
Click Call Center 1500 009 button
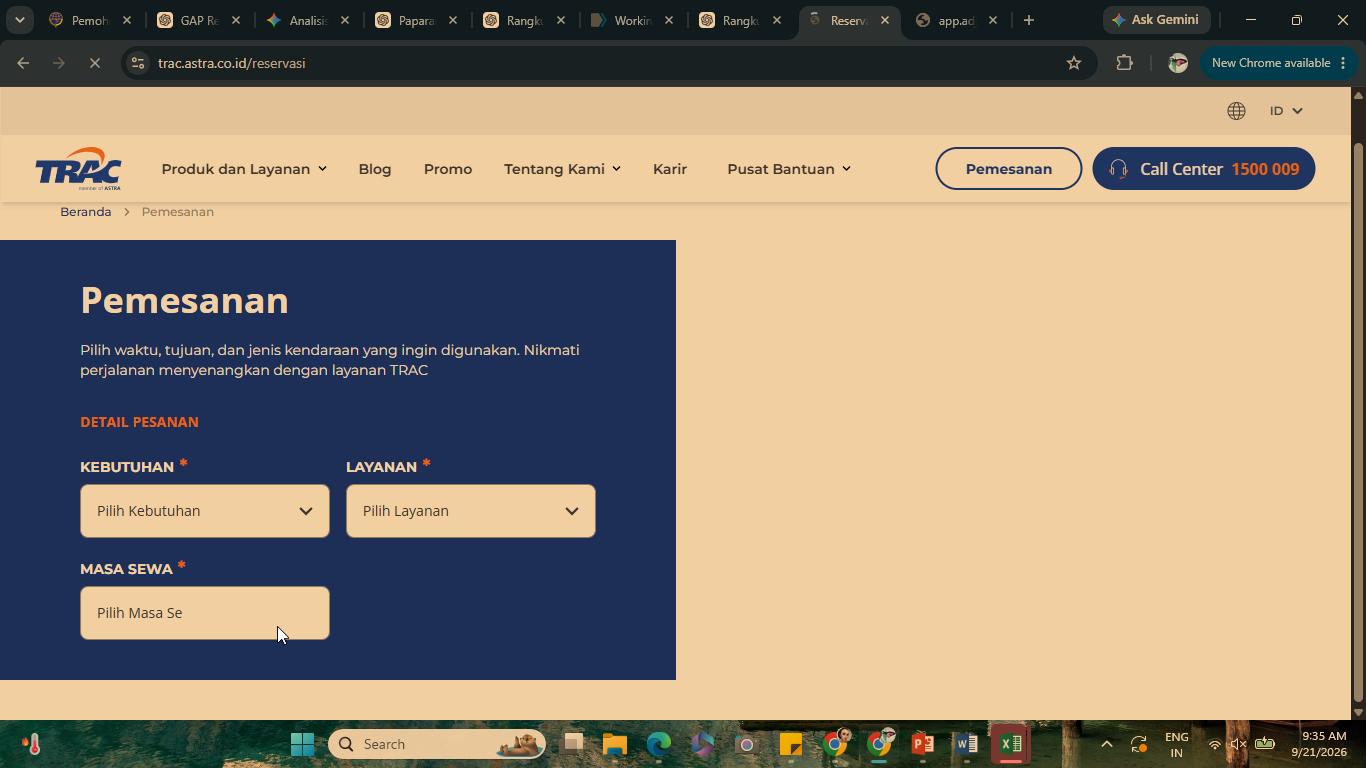point(1203,169)
